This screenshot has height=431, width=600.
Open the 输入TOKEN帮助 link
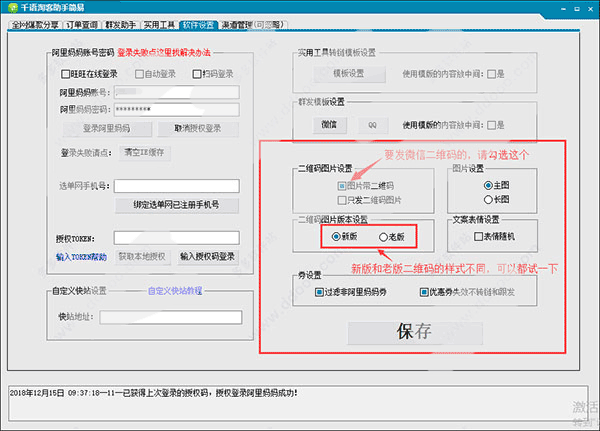[81, 257]
